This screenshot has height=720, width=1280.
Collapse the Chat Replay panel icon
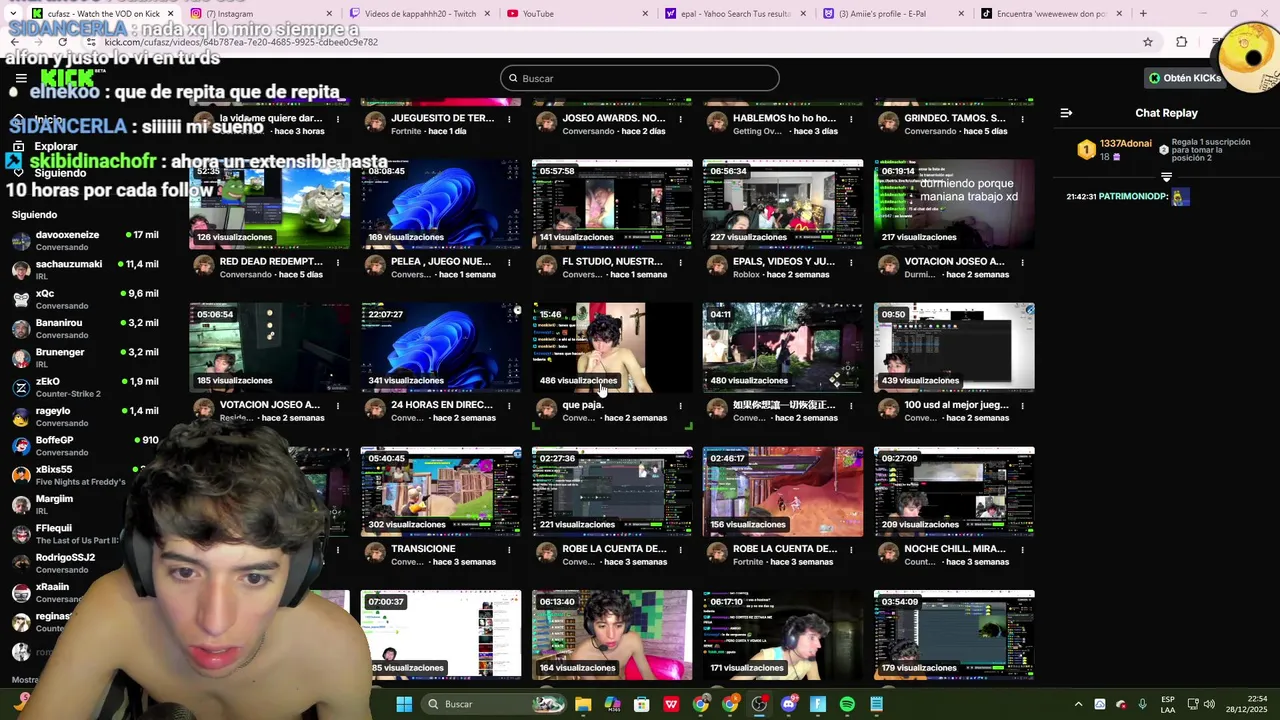[x=1066, y=113]
